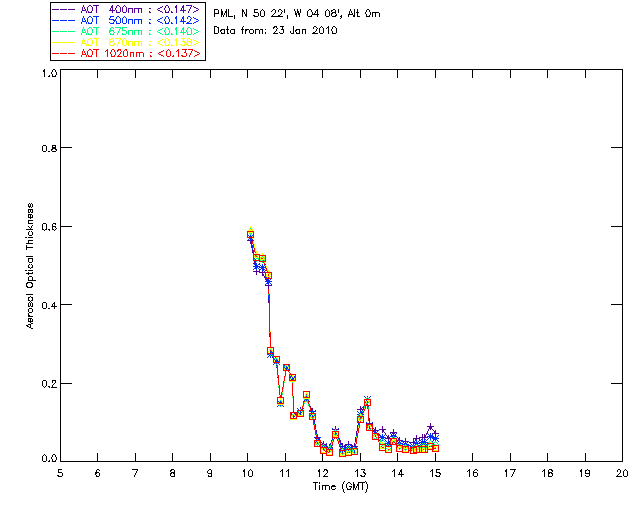Click the 0.0 y-axis tick label
This screenshot has height=512, width=640.
tap(49, 459)
